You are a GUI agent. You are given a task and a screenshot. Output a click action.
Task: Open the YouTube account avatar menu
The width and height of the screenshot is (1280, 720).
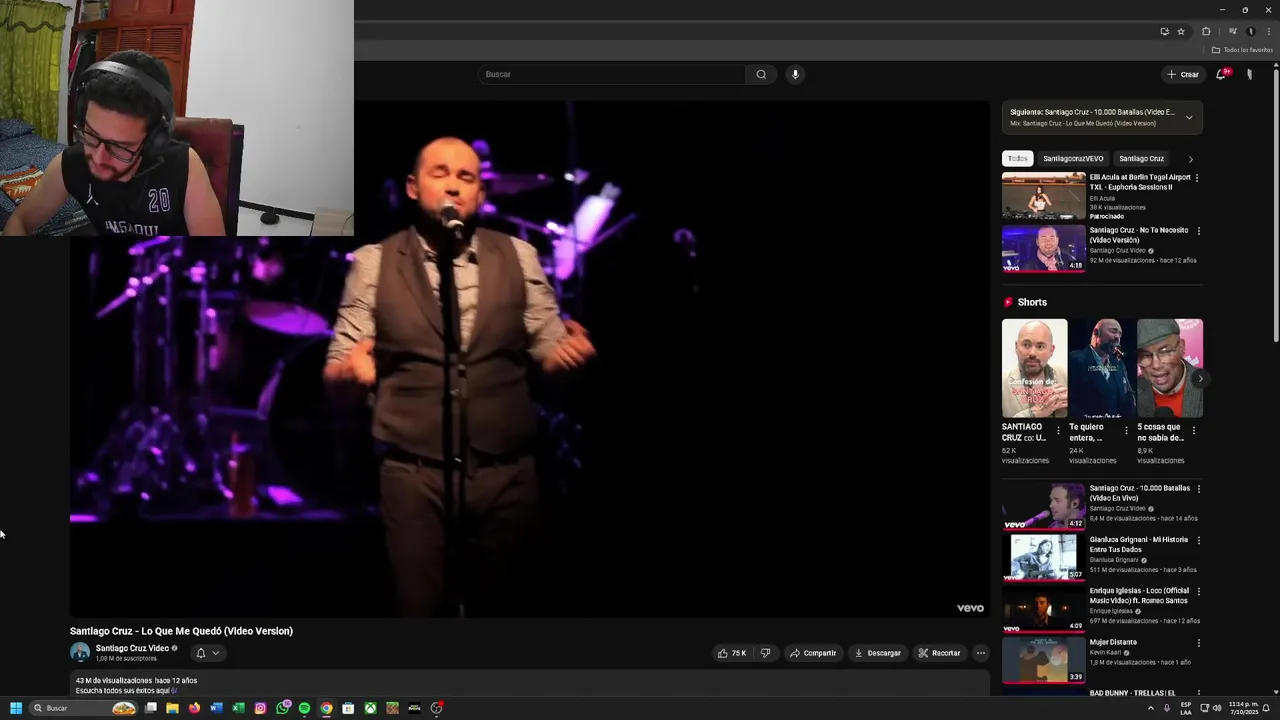(1249, 74)
